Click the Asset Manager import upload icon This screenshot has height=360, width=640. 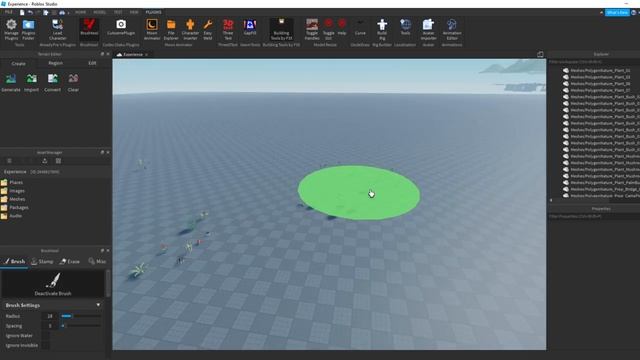45,161
